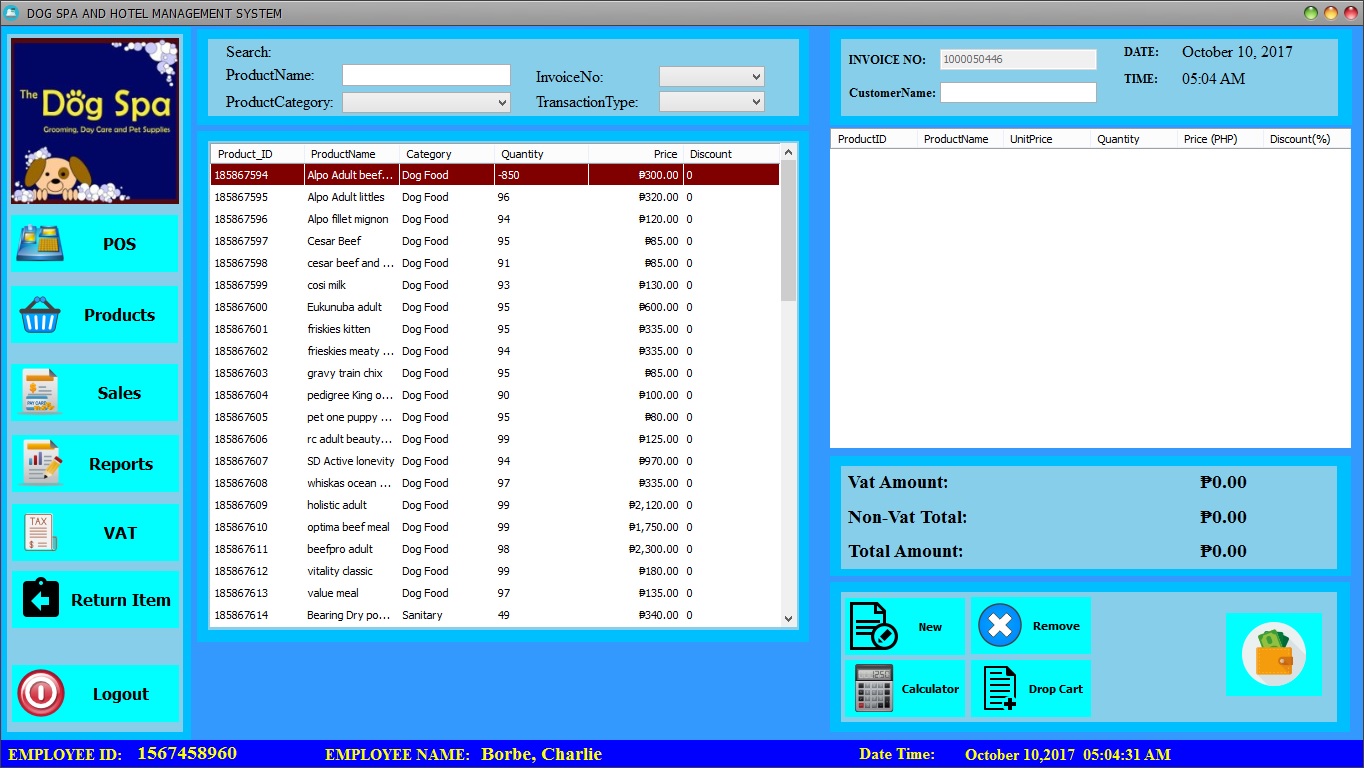Click the Logout button
This screenshot has width=1364, height=768.
click(94, 693)
